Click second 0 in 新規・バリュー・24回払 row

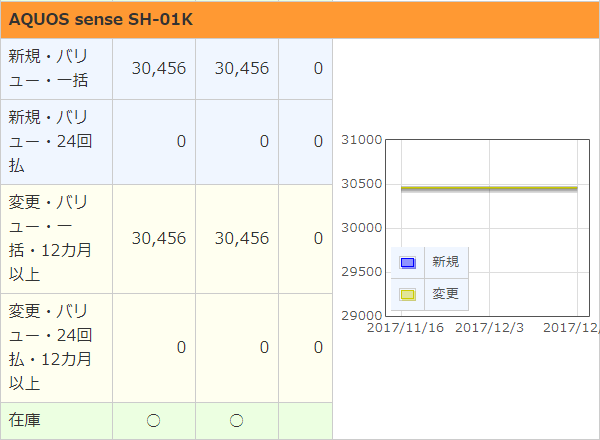click(x=264, y=142)
